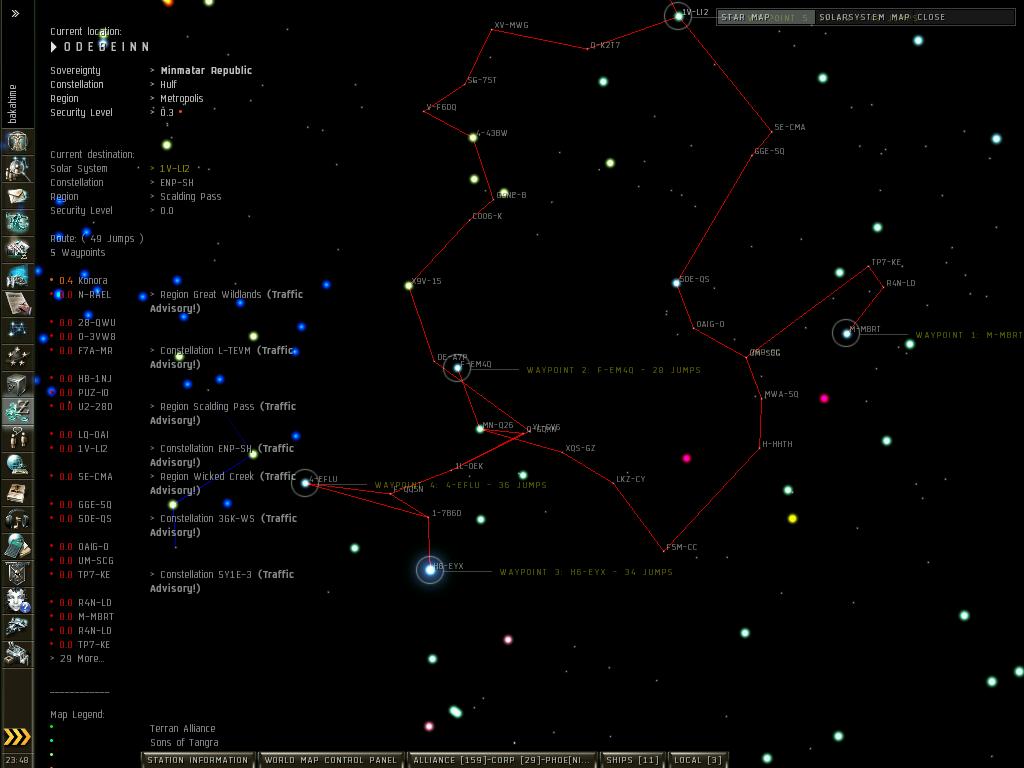Select the circled M-MBRT waypoint star
Image resolution: width=1024 pixels, height=768 pixels.
click(x=846, y=333)
